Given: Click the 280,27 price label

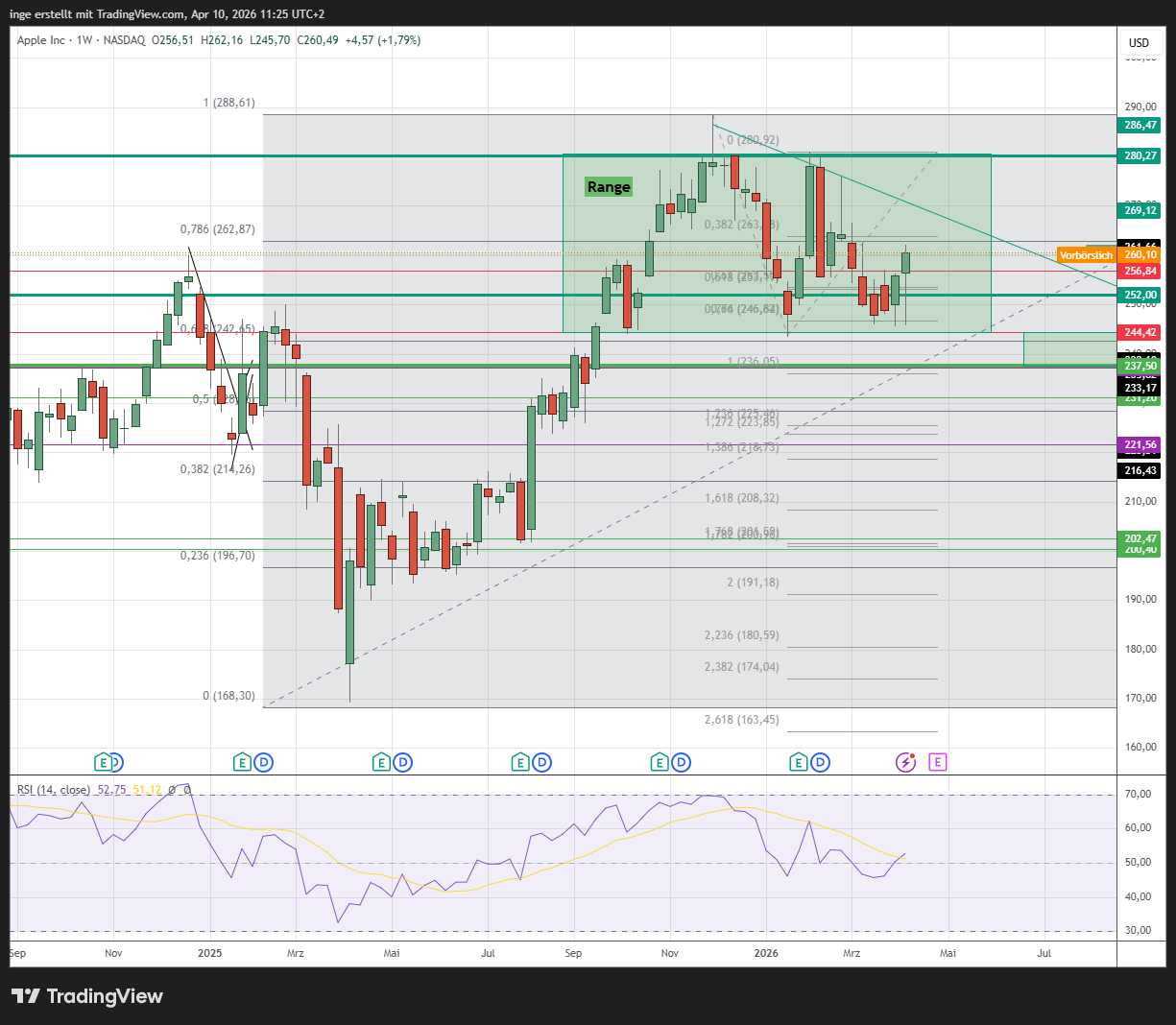Looking at the screenshot, I should (1140, 155).
